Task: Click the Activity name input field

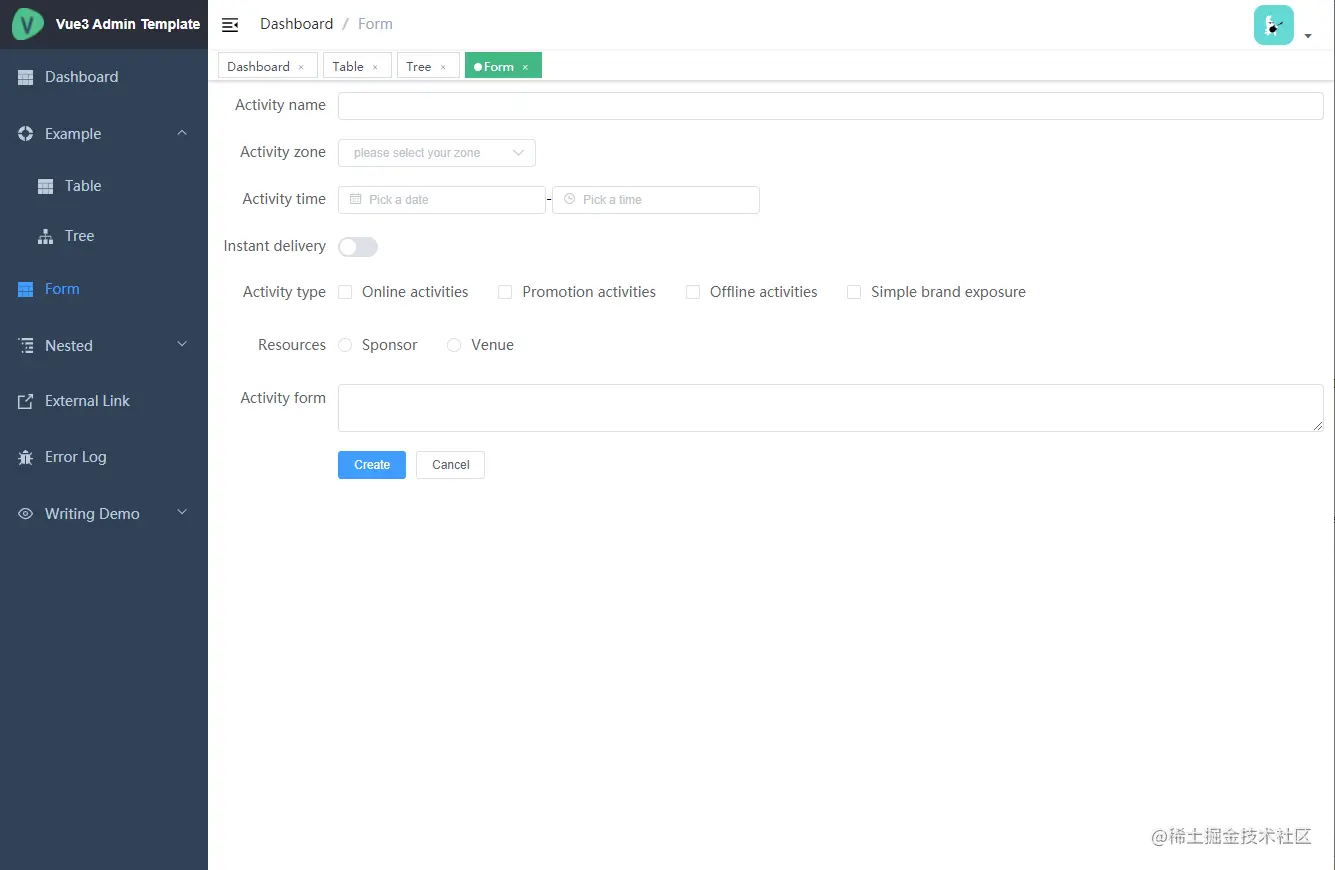Action: [830, 105]
